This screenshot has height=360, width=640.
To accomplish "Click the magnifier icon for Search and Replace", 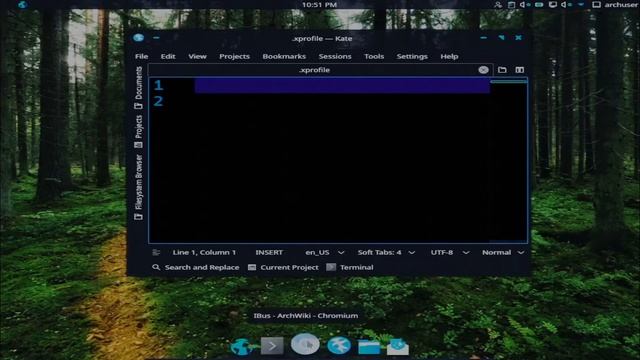I will (x=156, y=267).
